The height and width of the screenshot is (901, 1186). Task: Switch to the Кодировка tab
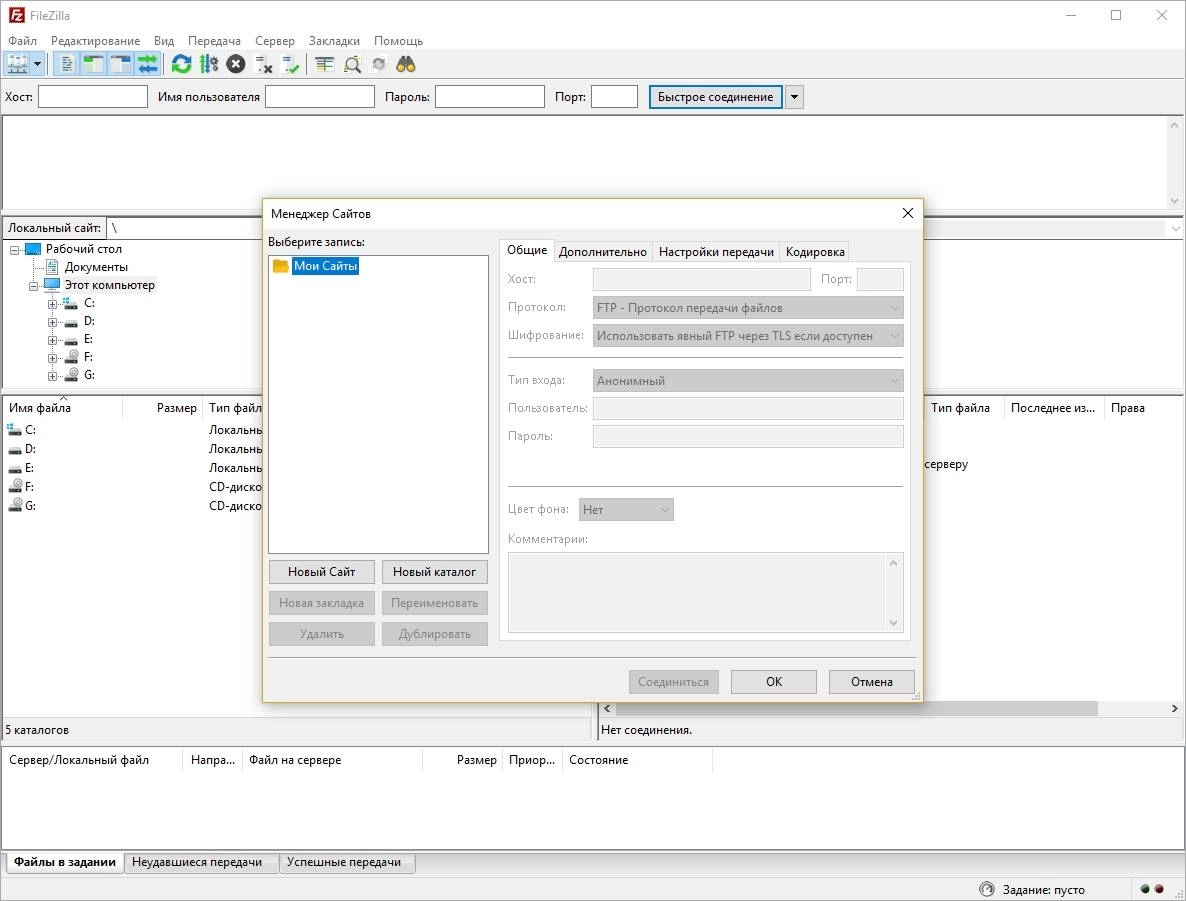coord(815,252)
